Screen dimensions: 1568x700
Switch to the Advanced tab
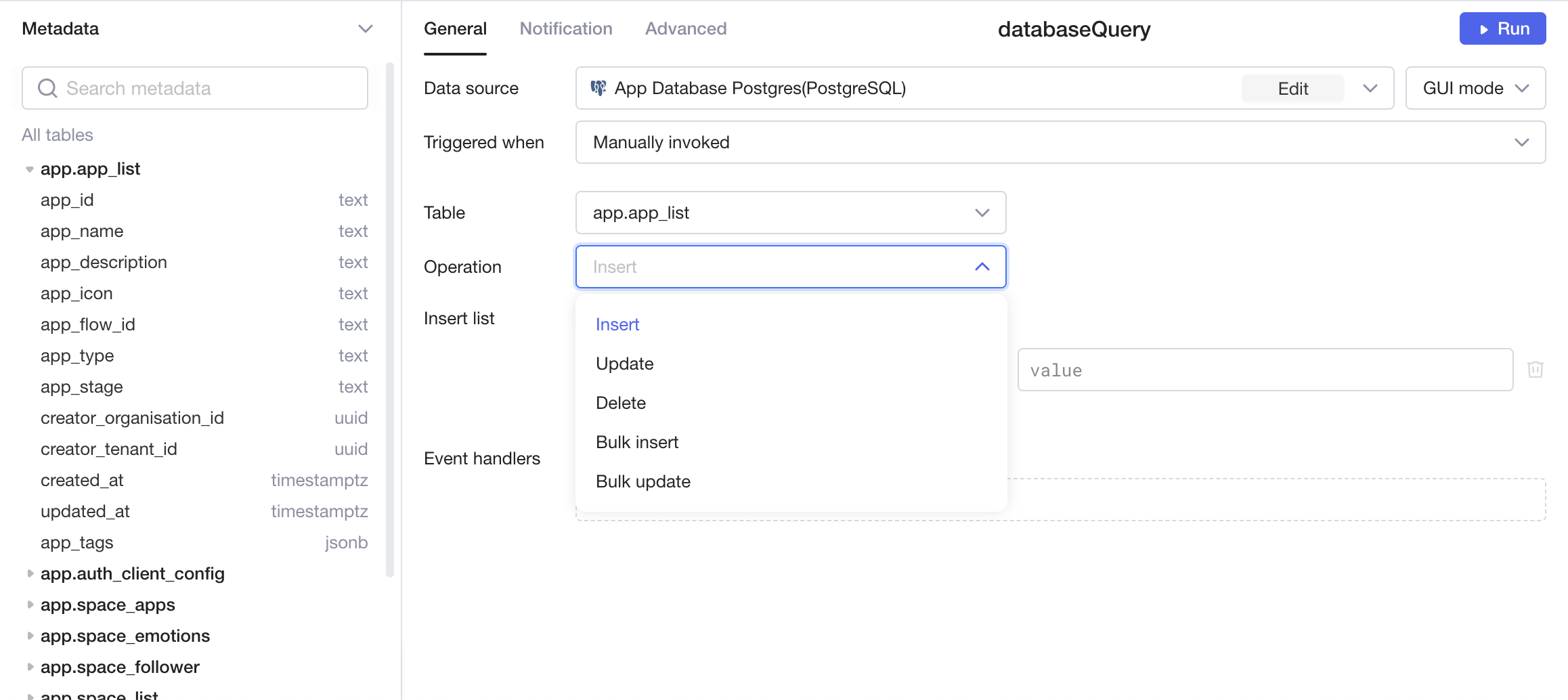(x=685, y=28)
